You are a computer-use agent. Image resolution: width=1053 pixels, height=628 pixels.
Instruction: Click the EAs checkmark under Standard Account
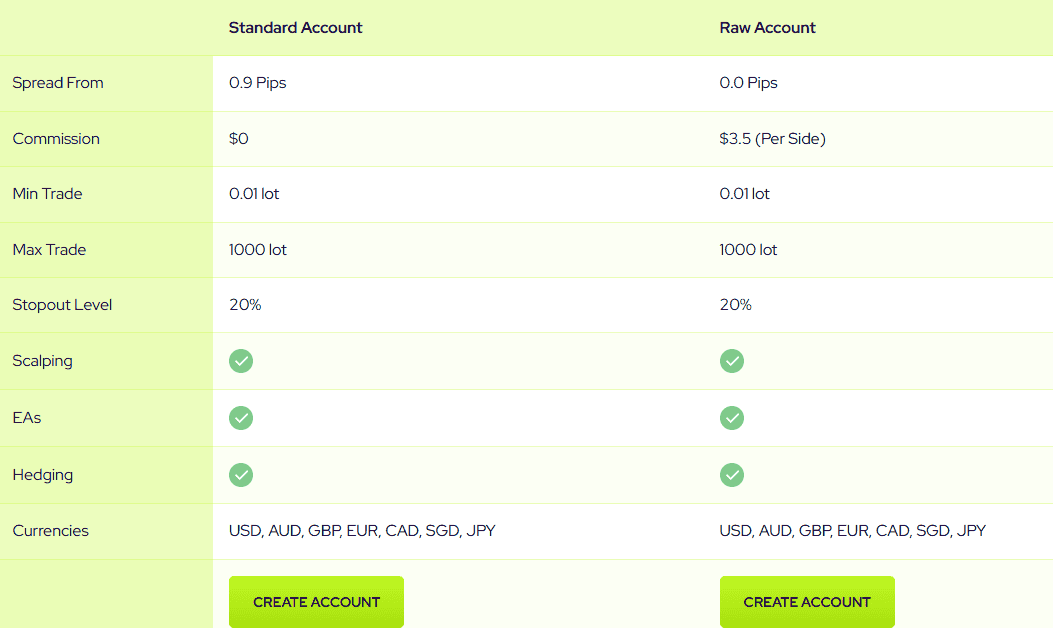240,418
